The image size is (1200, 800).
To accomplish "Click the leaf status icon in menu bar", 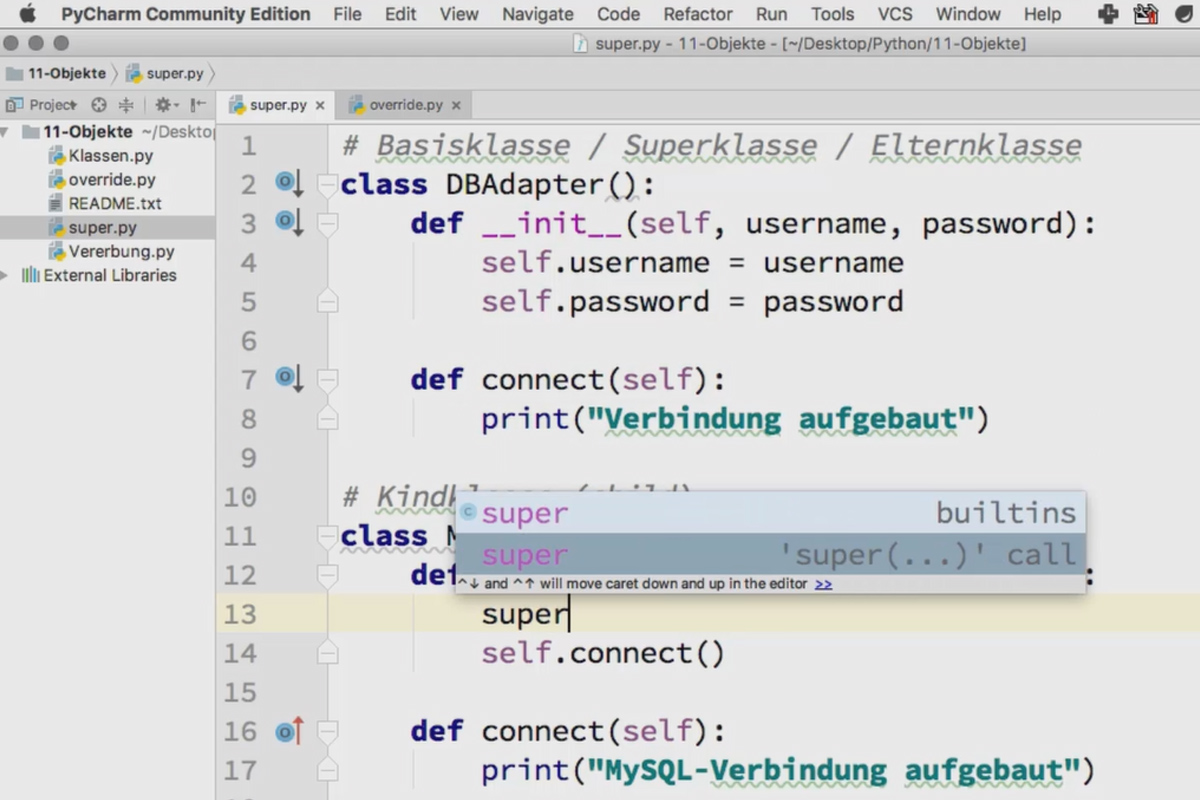I will click(x=1184, y=14).
